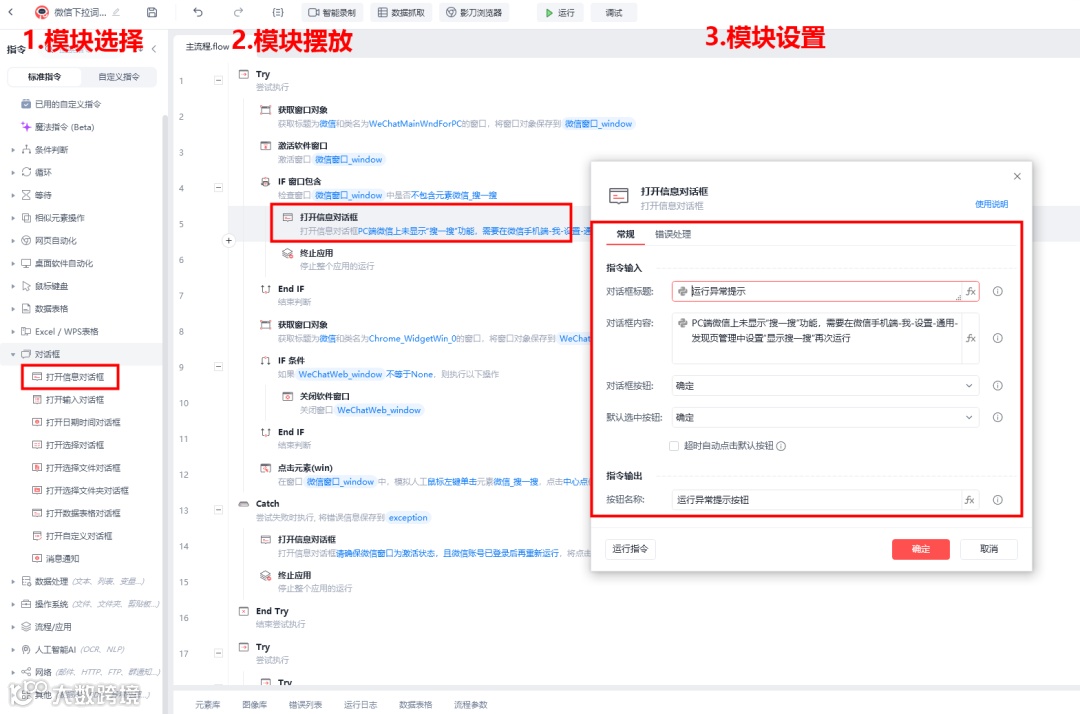Select 打开选择文件对话框 instruction

[76, 468]
